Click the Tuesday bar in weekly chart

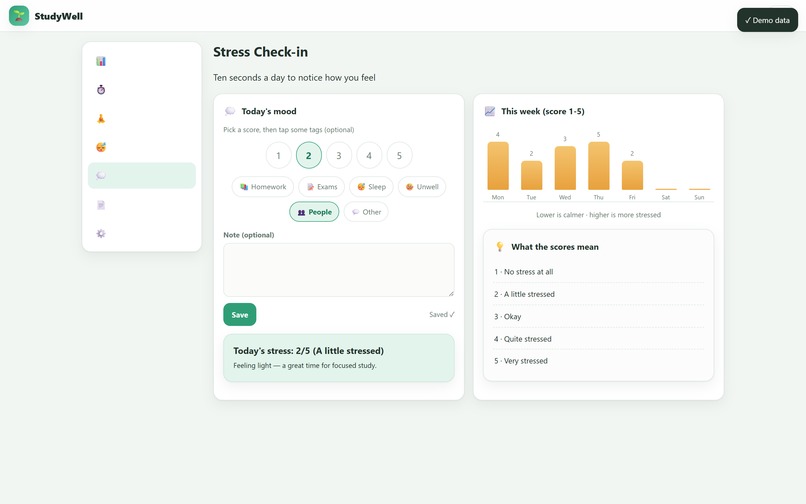coord(532,175)
